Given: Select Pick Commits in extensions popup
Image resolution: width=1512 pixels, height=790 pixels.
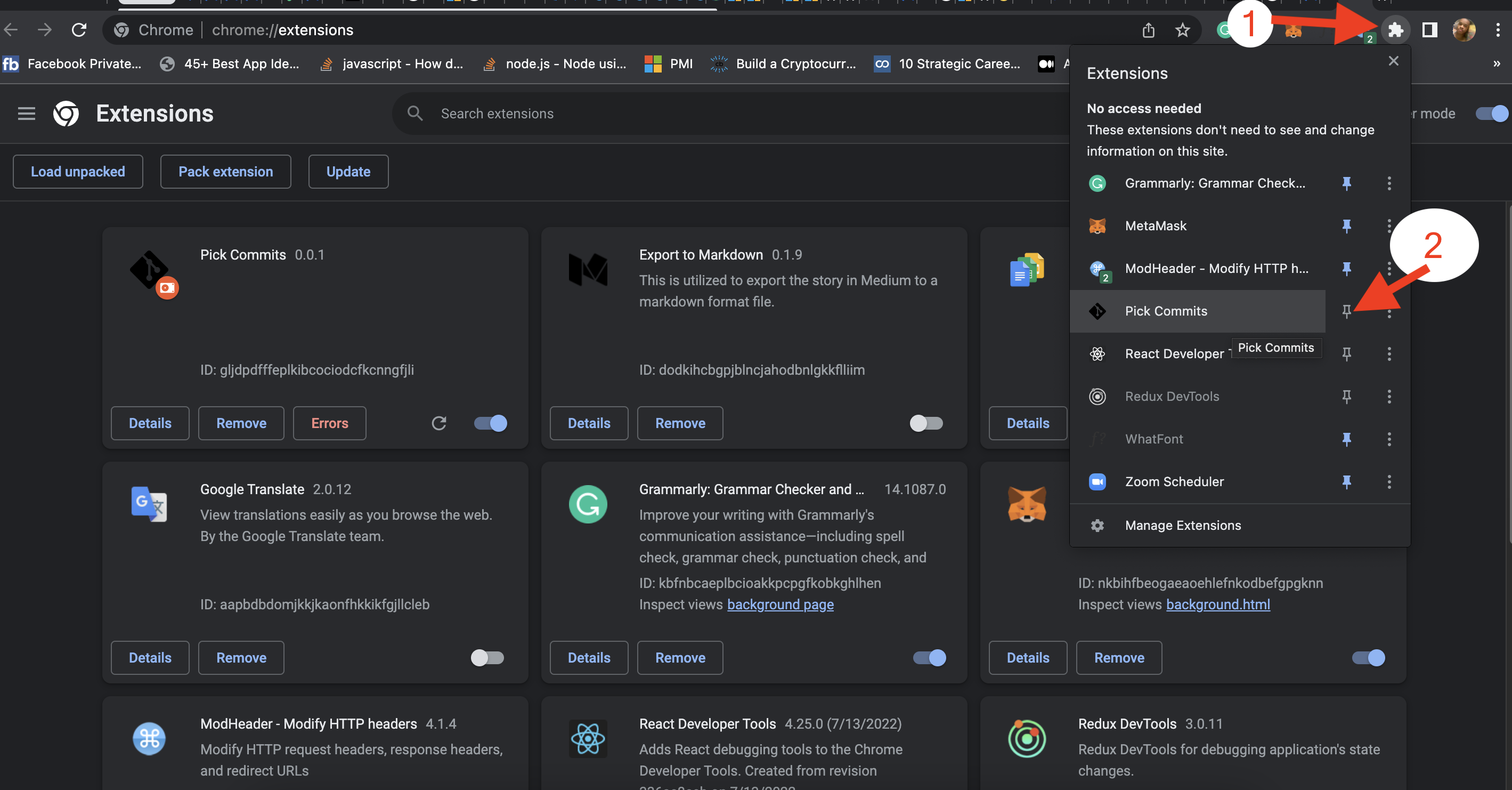Looking at the screenshot, I should click(1166, 311).
